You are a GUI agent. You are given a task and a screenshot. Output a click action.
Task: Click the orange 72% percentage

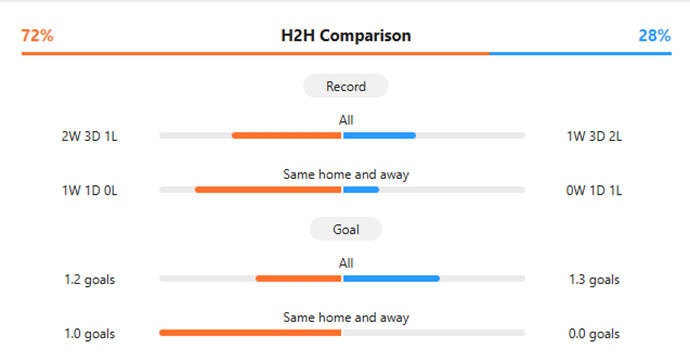pyautogui.click(x=37, y=36)
